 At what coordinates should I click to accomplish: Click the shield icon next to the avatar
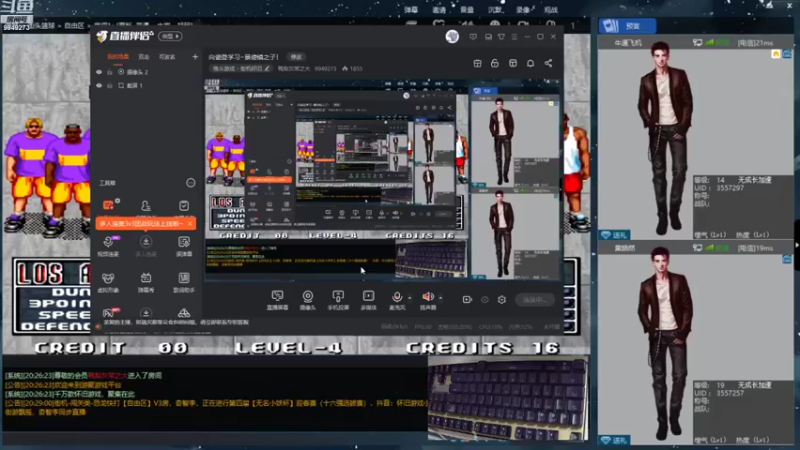click(473, 37)
